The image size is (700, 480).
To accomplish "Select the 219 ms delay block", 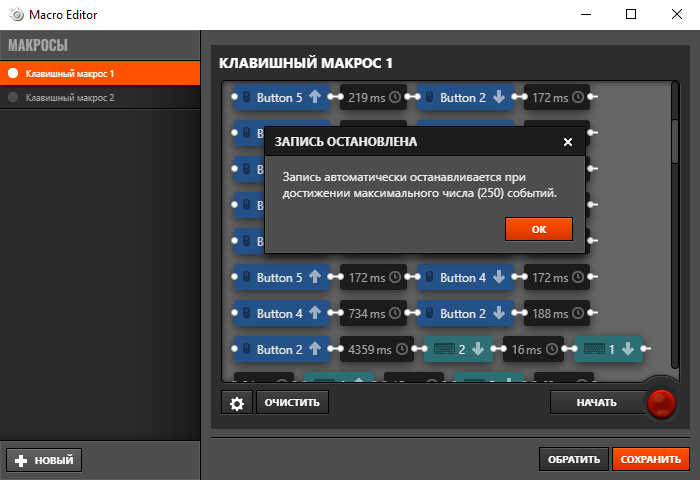I will click(374, 97).
